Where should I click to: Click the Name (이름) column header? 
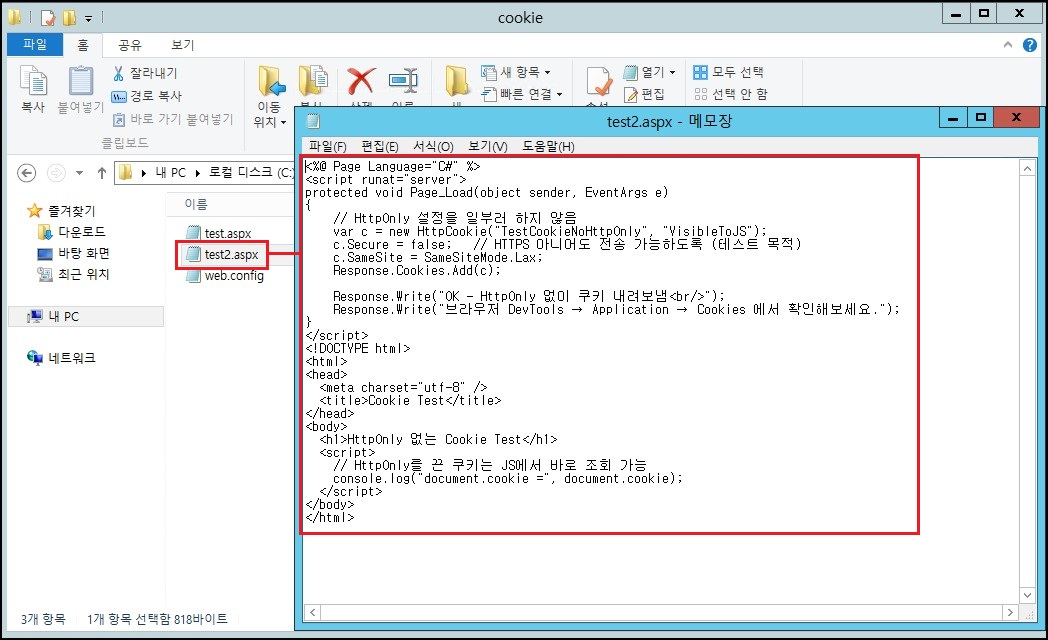(x=196, y=204)
